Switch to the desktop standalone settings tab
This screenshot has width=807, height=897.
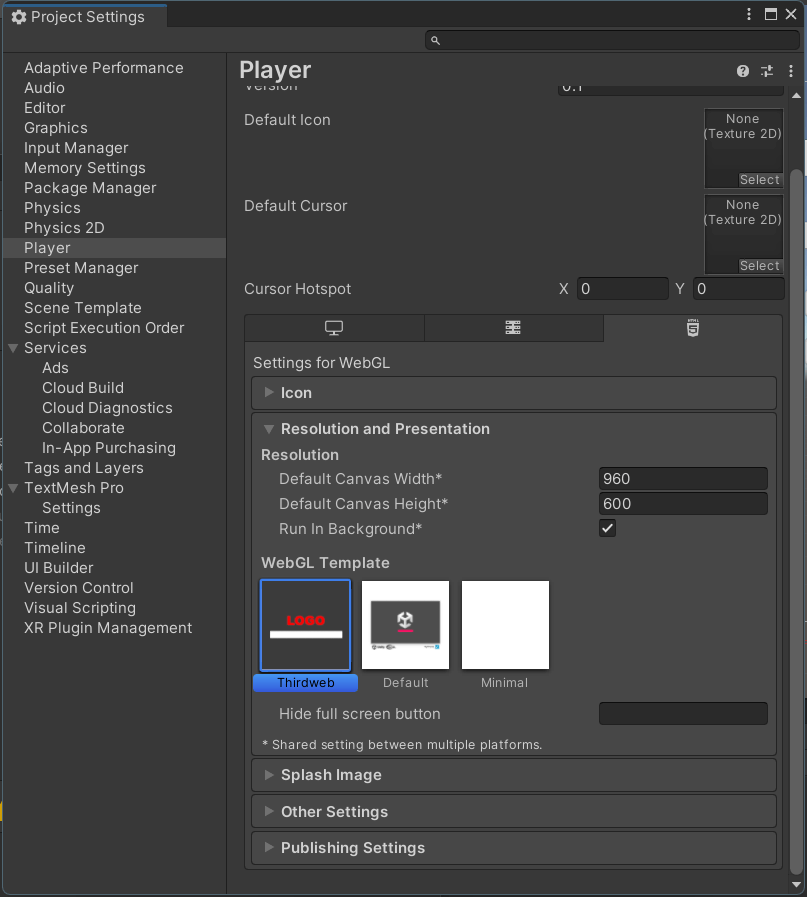[334, 328]
